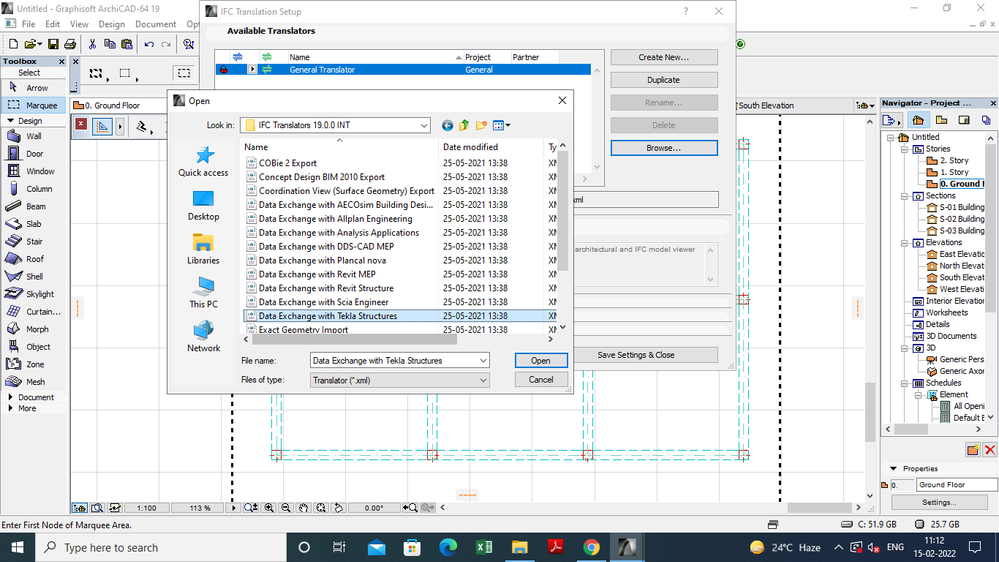Choose the Column tool
Viewport: 999px width, 562px height.
(x=34, y=189)
